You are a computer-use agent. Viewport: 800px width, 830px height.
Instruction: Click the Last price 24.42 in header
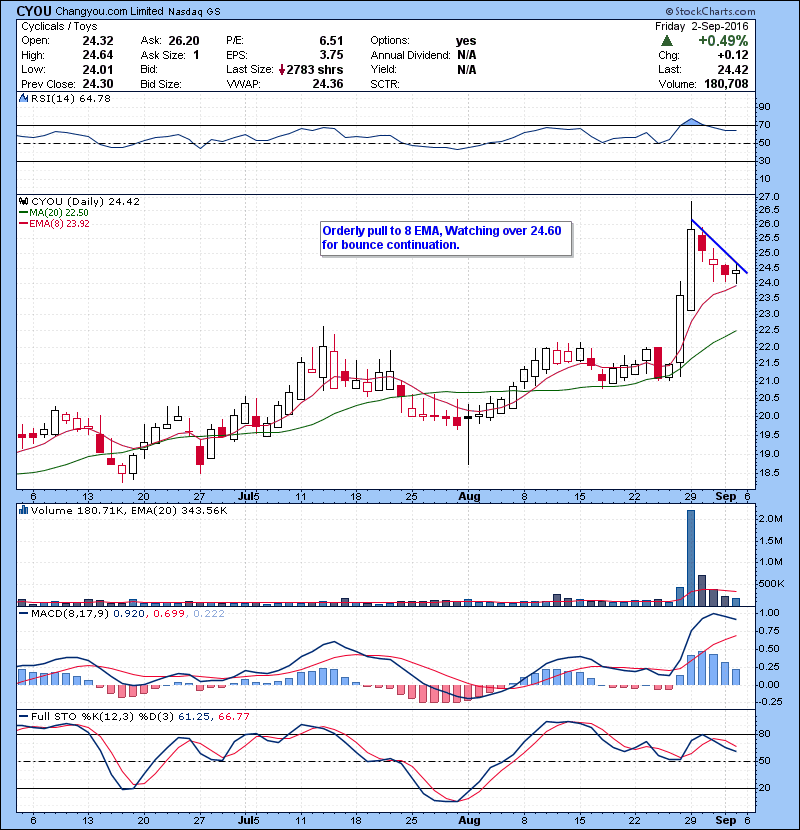coord(733,69)
